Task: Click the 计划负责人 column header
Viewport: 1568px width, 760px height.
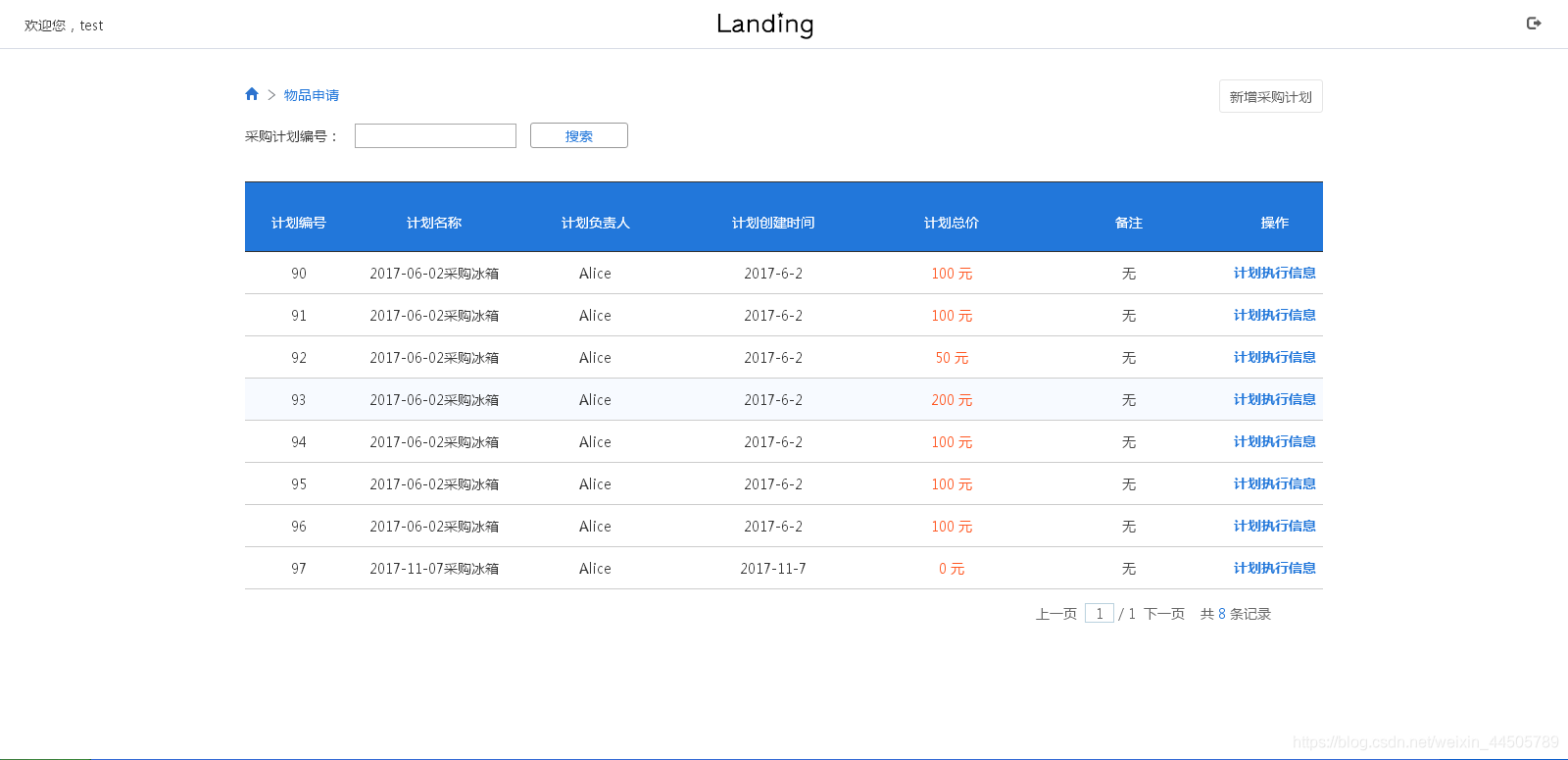Action: tap(595, 223)
